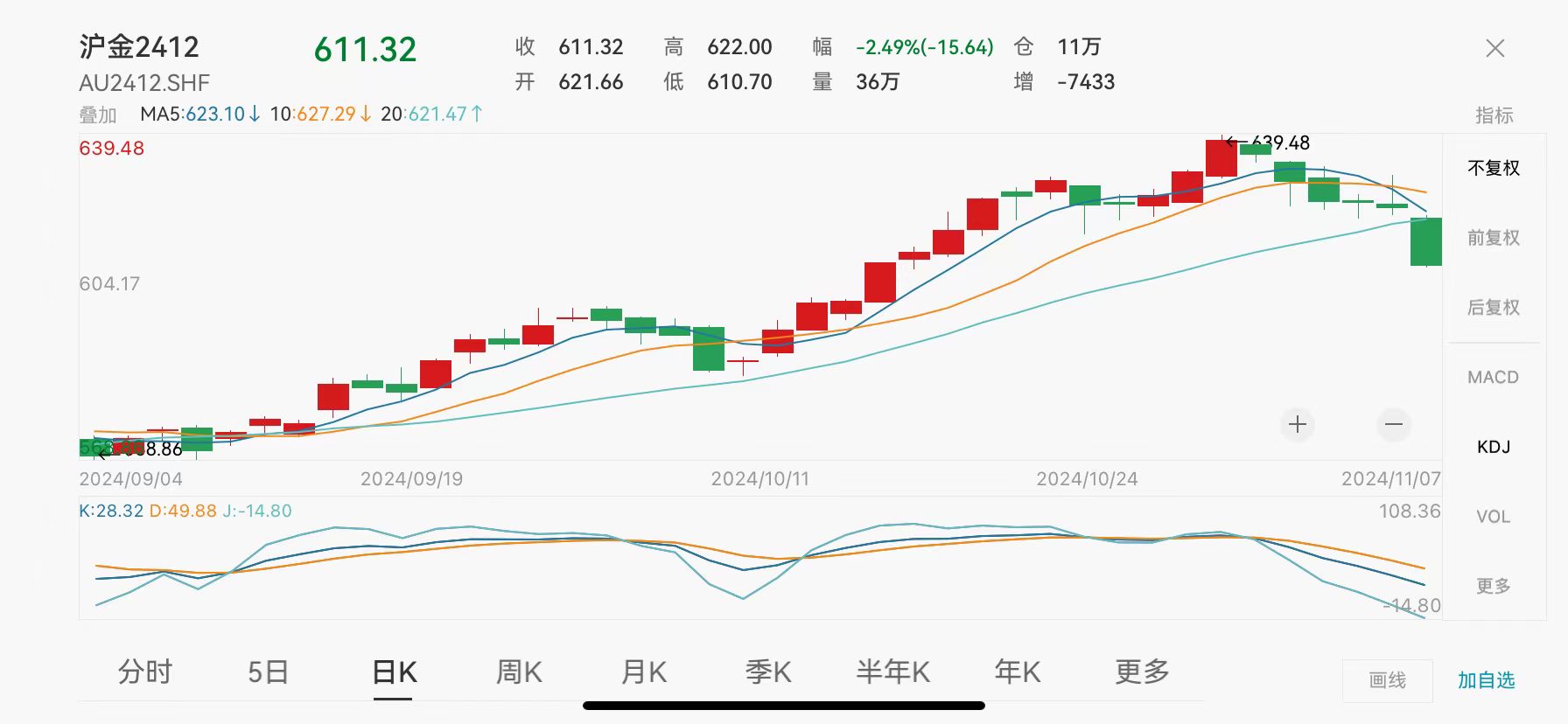Screen dimensions: 1568x724
Task: Select the 周K weekly candlestick tab
Action: coord(519,672)
